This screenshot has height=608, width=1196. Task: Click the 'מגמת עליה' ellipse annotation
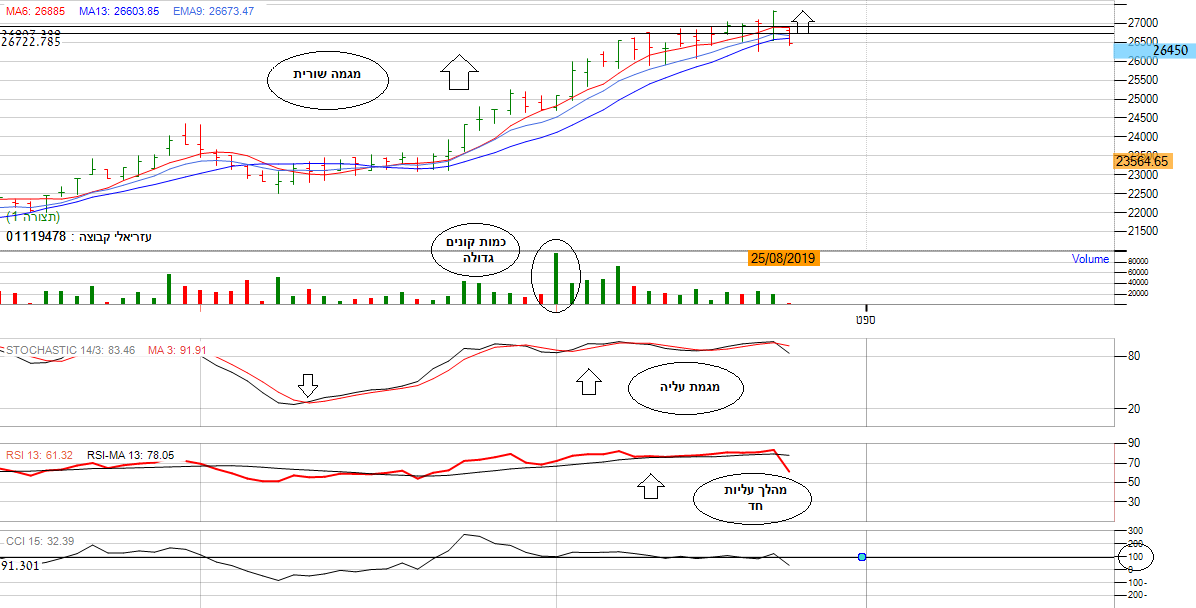(686, 387)
